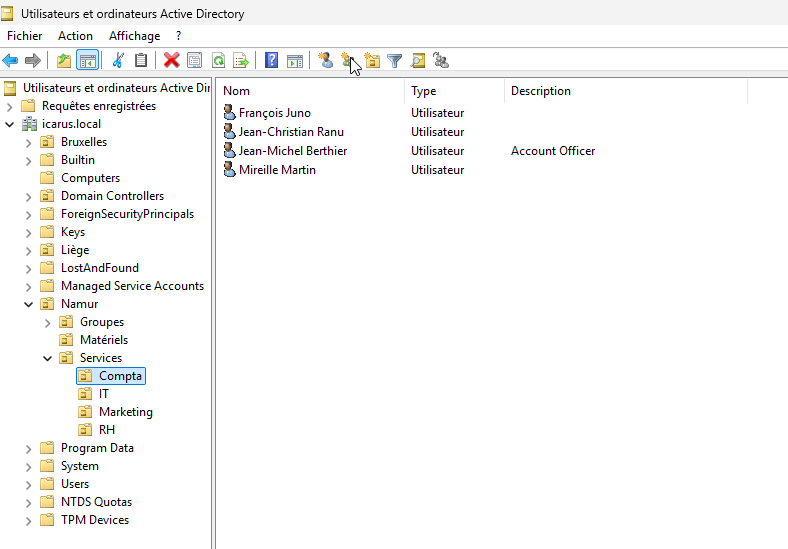This screenshot has height=549, width=788.
Task: Select the root Utilisateurs et ordinateurs node
Action: click(116, 88)
